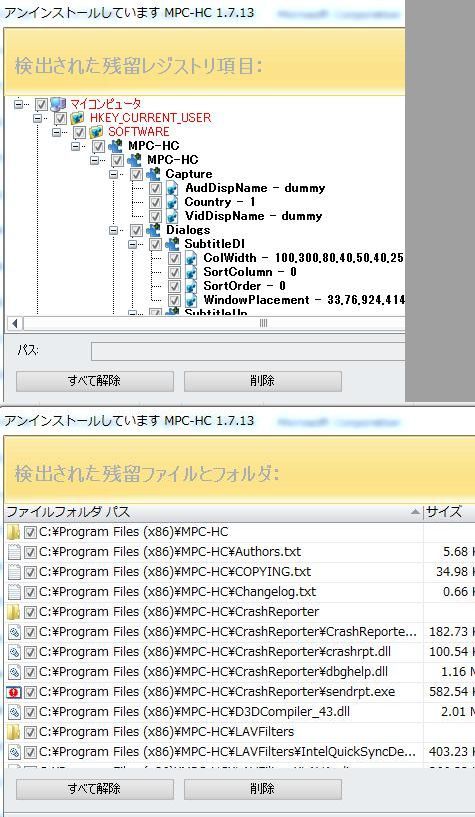This screenshot has width=475, height=817.
Task: Collapse the nested MPC-HC registry node
Action: [x=94, y=160]
